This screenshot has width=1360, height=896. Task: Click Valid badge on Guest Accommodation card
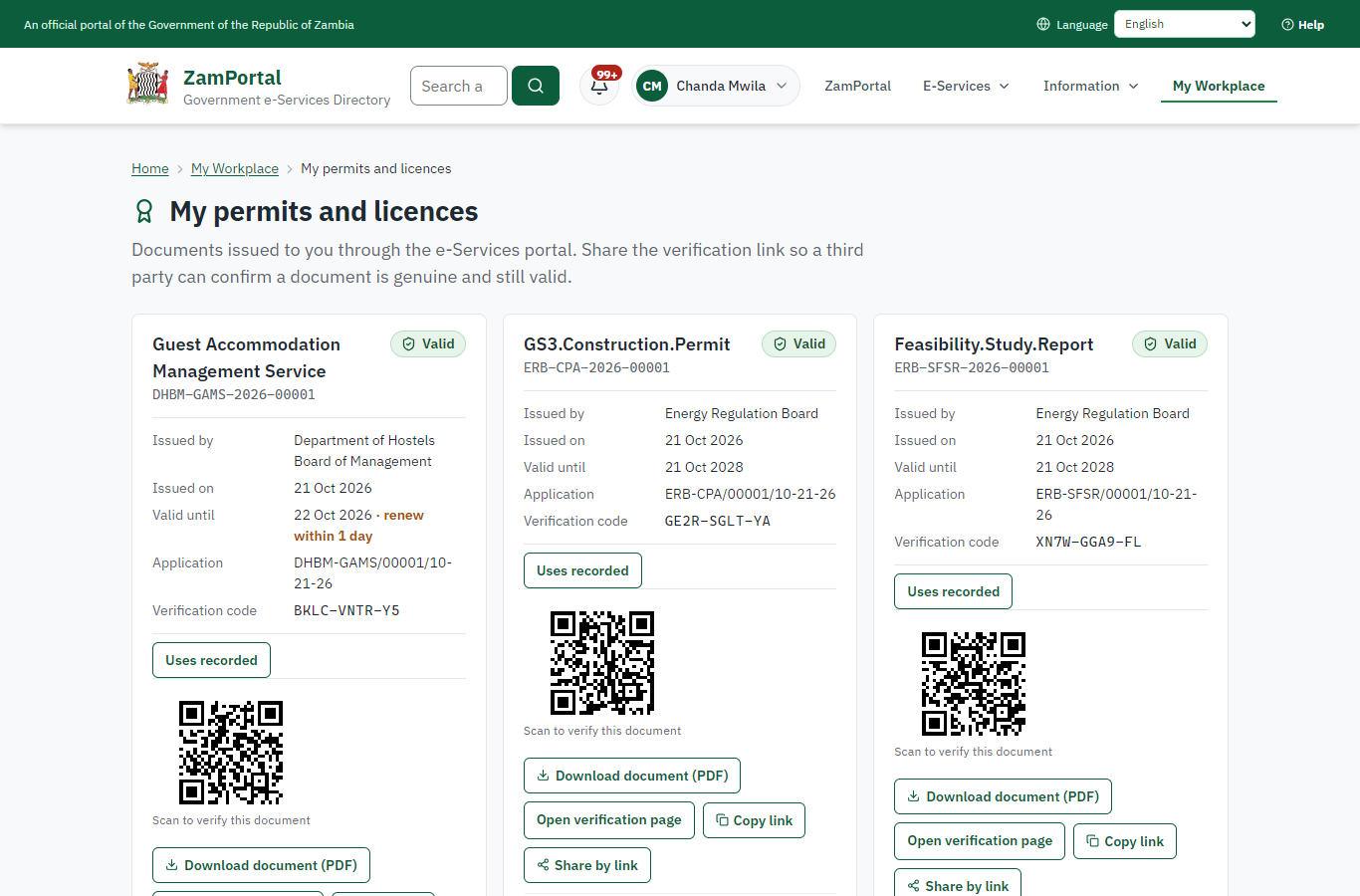[428, 343]
